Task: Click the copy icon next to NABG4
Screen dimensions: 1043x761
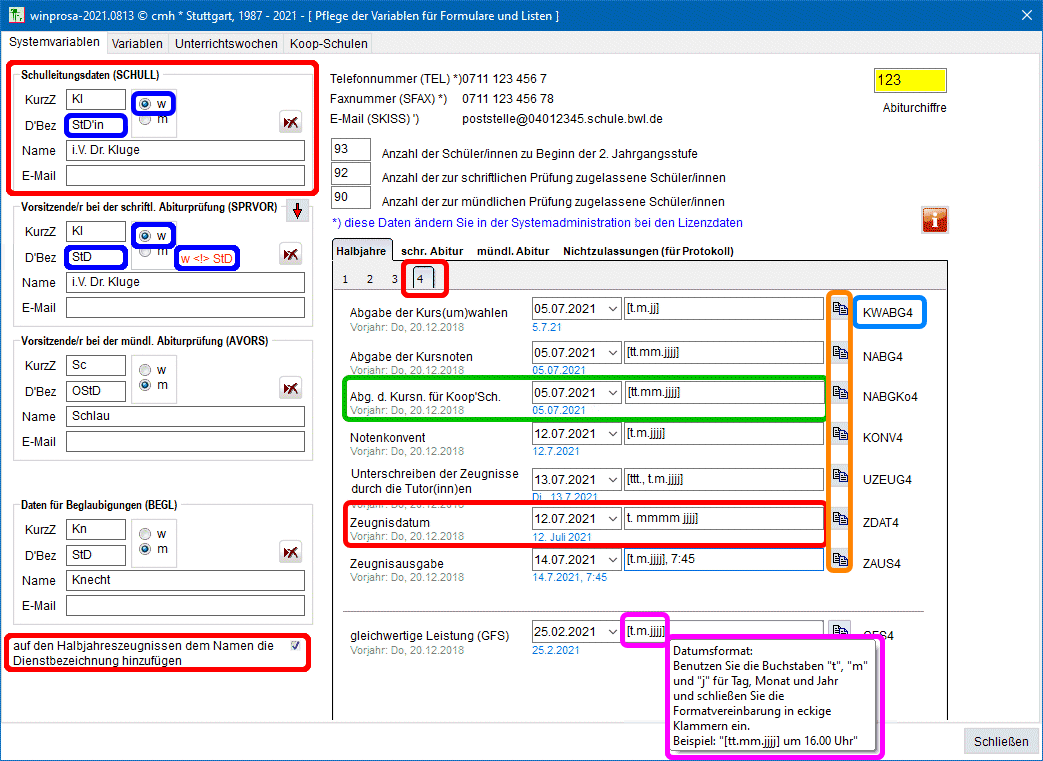Action: (840, 352)
